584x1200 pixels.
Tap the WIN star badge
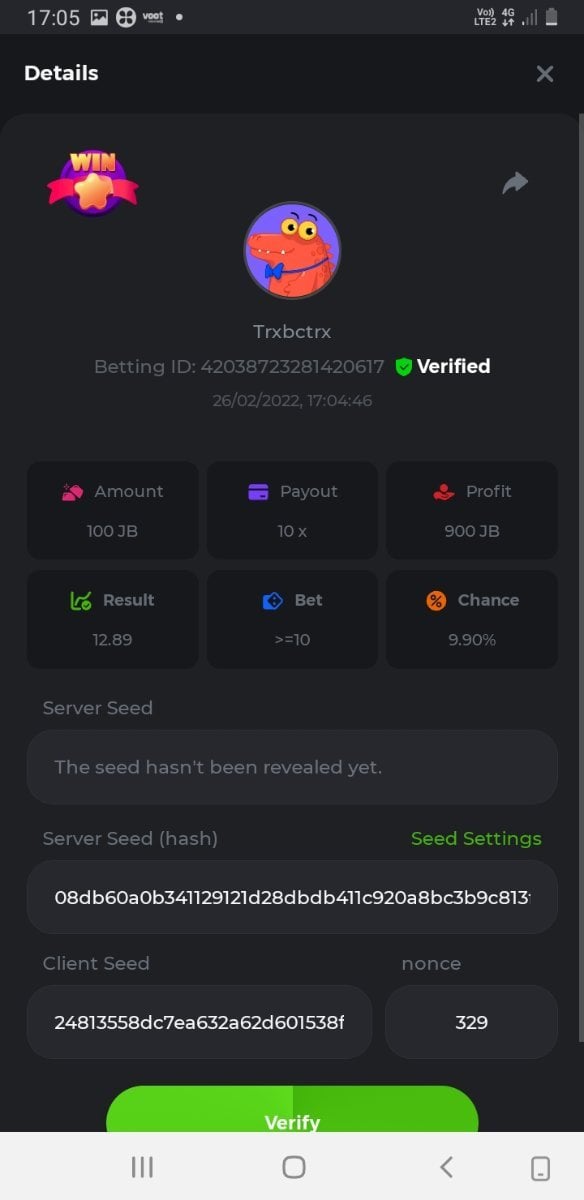tap(93, 183)
